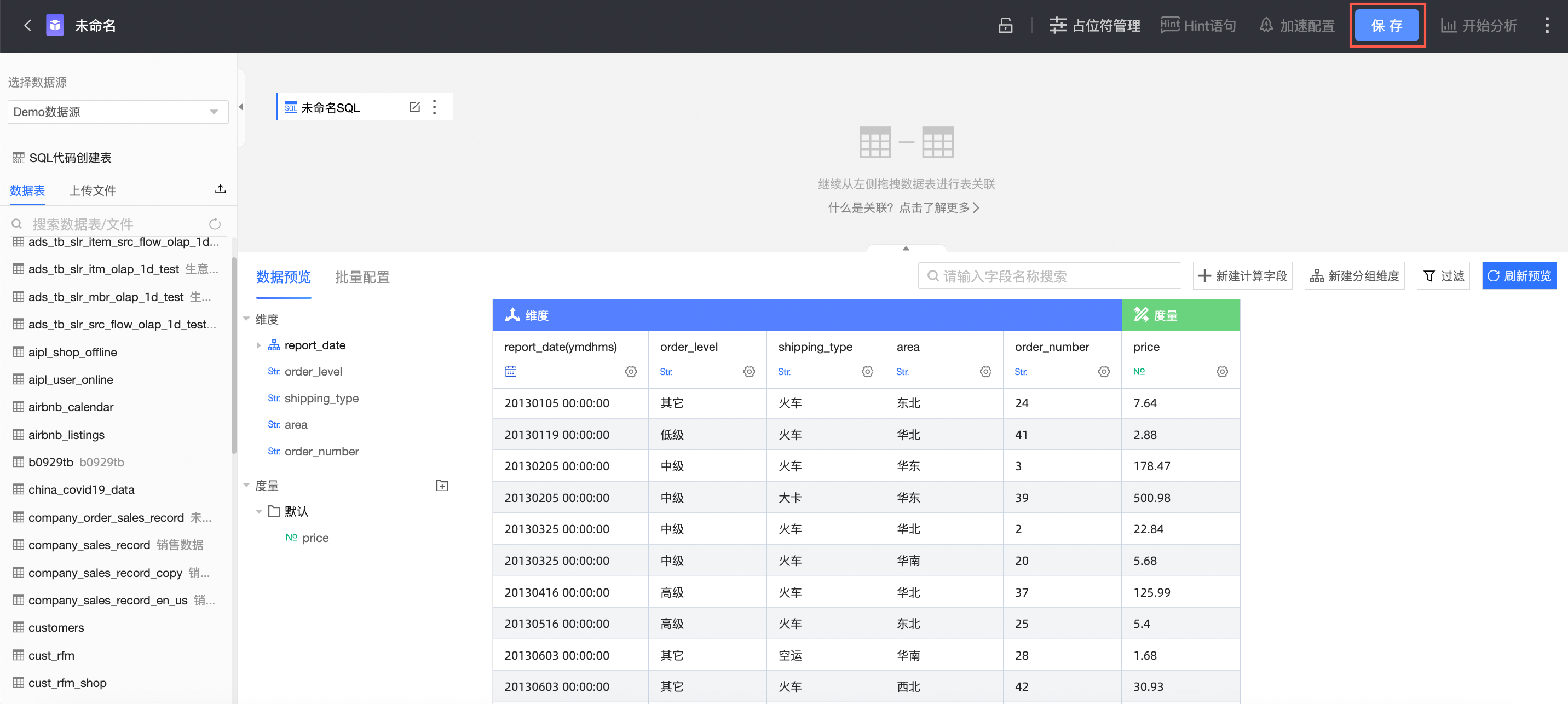Click the Str. type icon under shipping_type column
The width and height of the screenshot is (1568, 704).
[784, 372]
